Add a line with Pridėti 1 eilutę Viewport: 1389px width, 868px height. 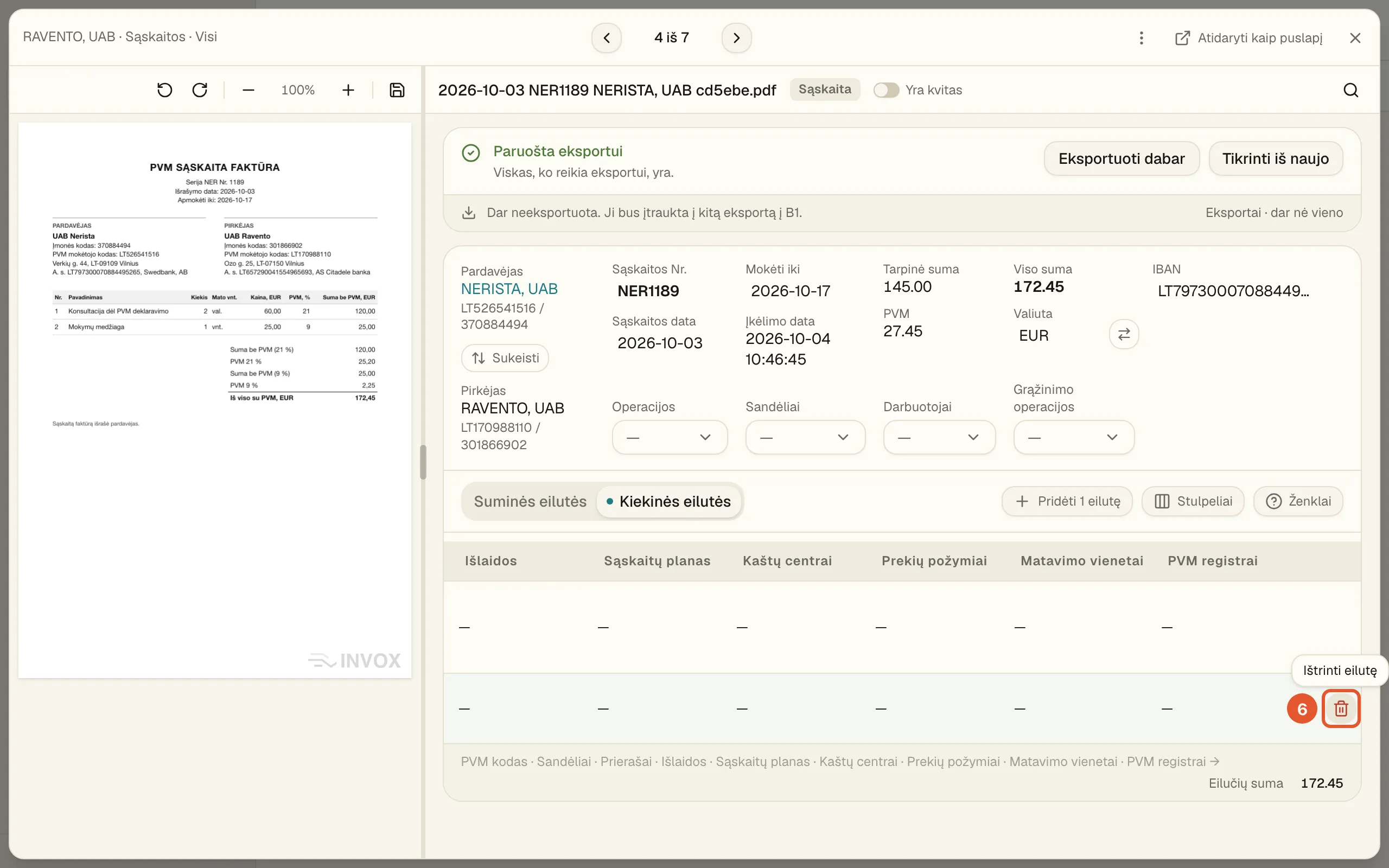coord(1067,501)
